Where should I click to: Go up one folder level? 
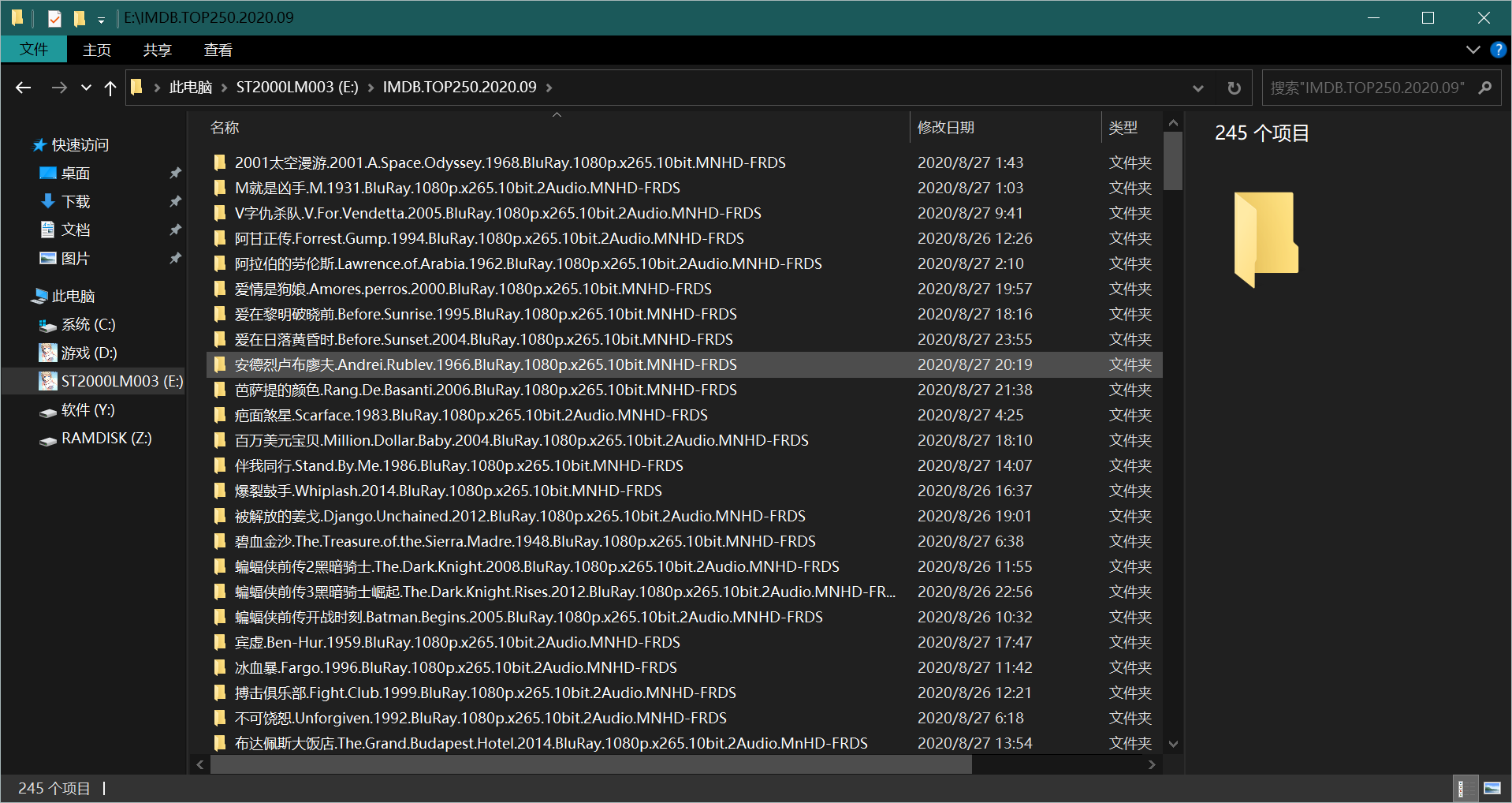pyautogui.click(x=110, y=88)
